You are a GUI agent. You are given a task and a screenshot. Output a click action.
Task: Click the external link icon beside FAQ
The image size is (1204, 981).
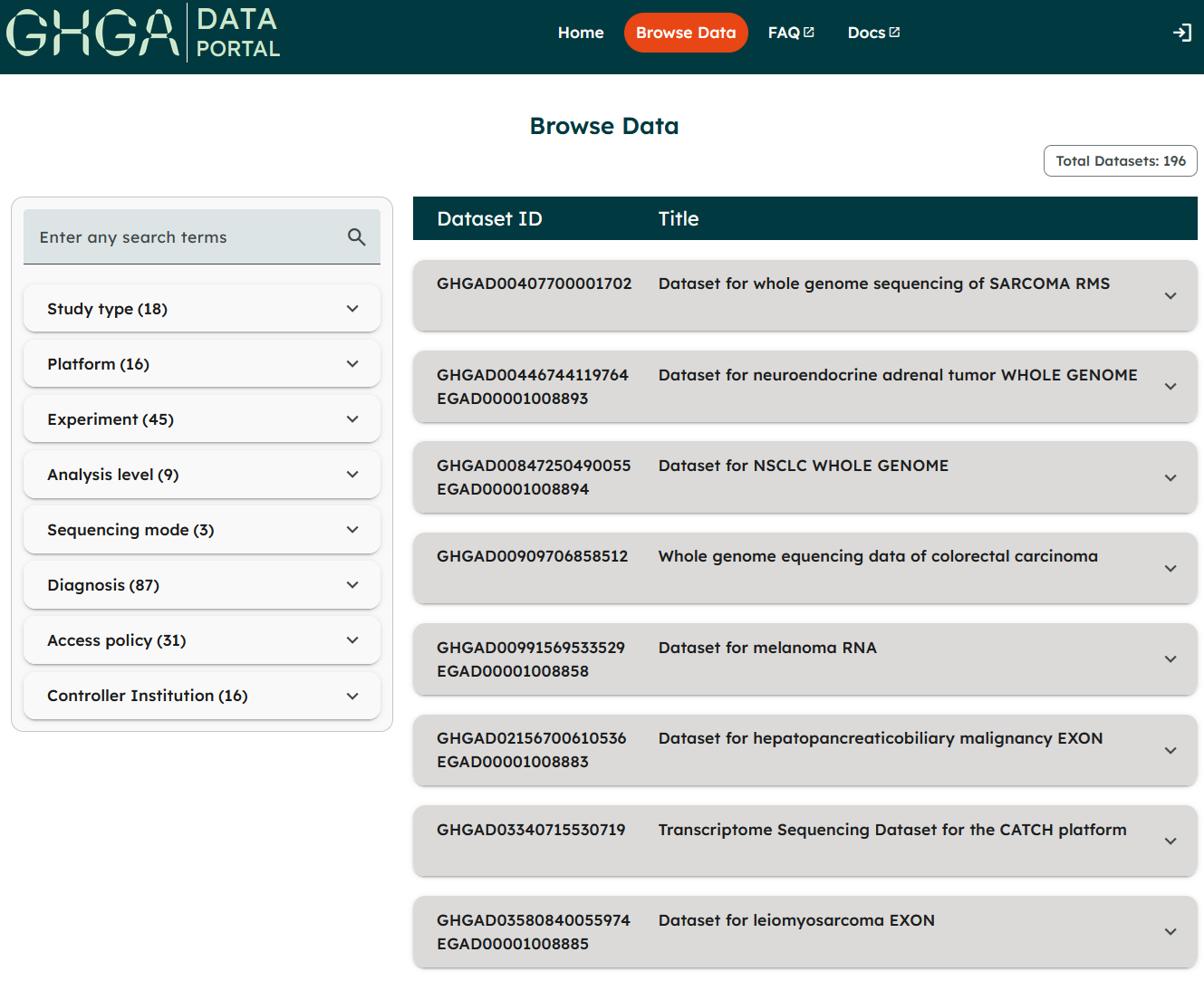[x=809, y=32]
